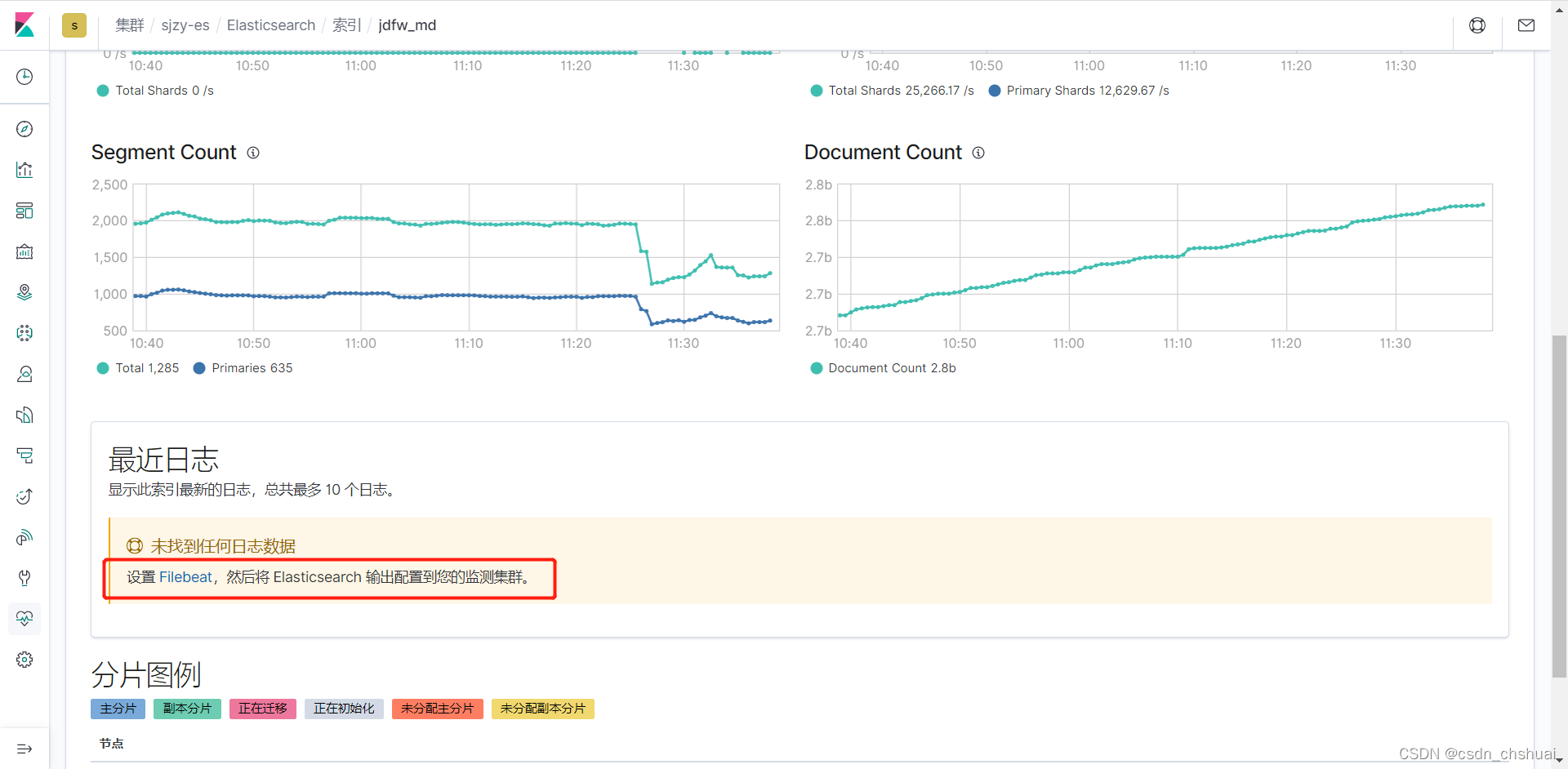Open Dev Tools wrench icon
The image size is (1568, 769).
(24, 578)
